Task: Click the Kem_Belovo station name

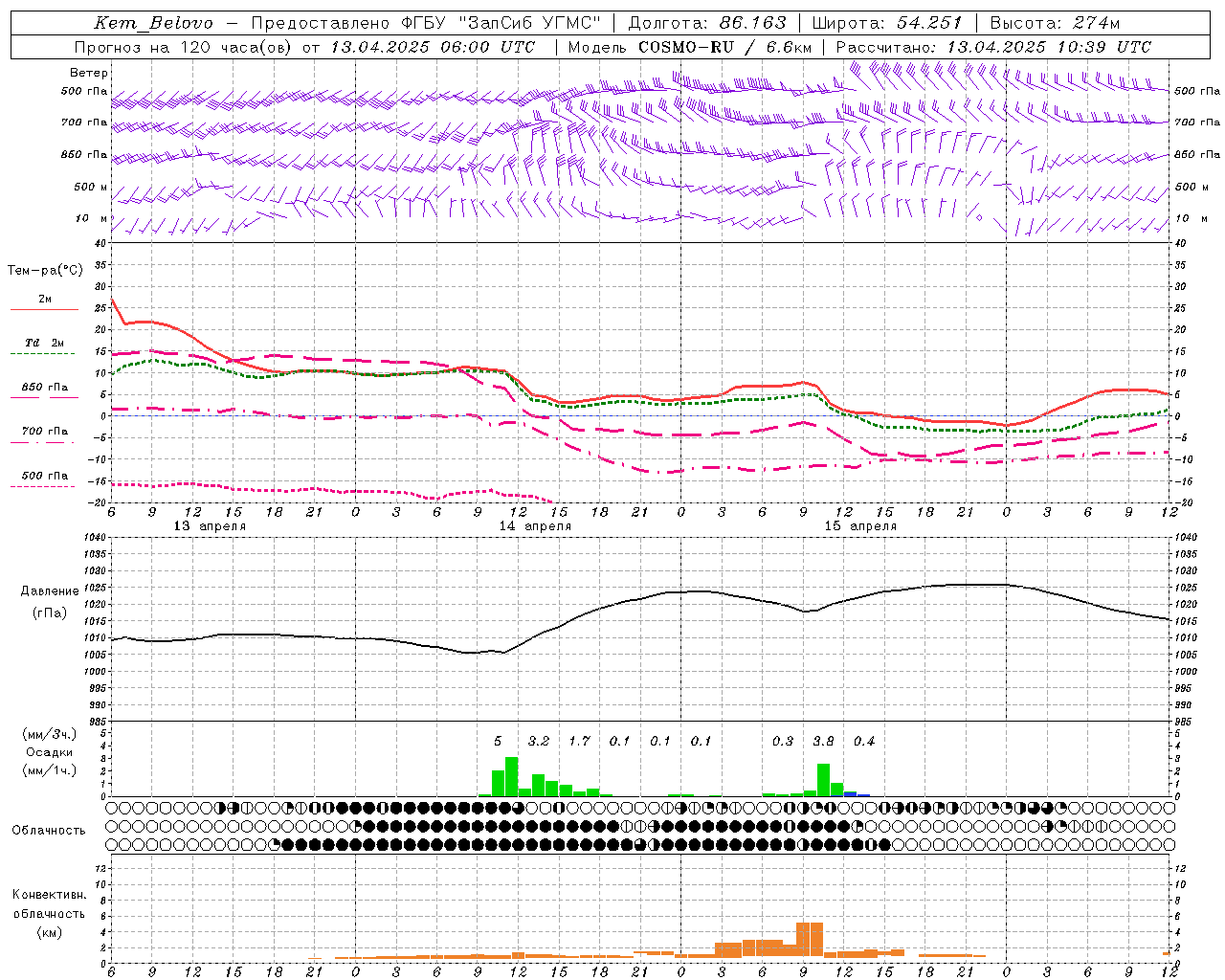Action: (x=153, y=23)
